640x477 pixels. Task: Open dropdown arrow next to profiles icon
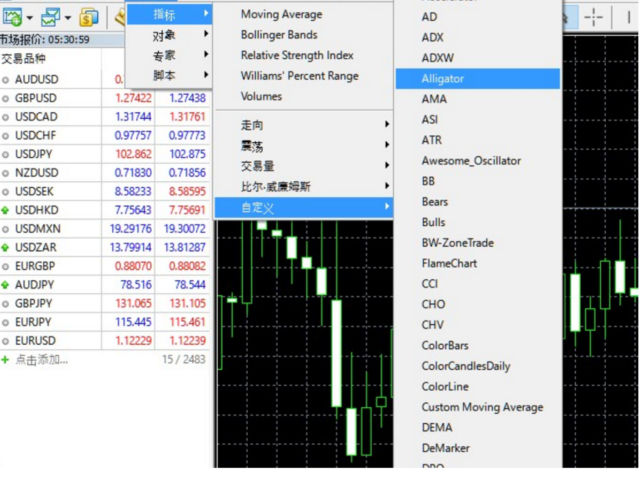click(x=67, y=18)
